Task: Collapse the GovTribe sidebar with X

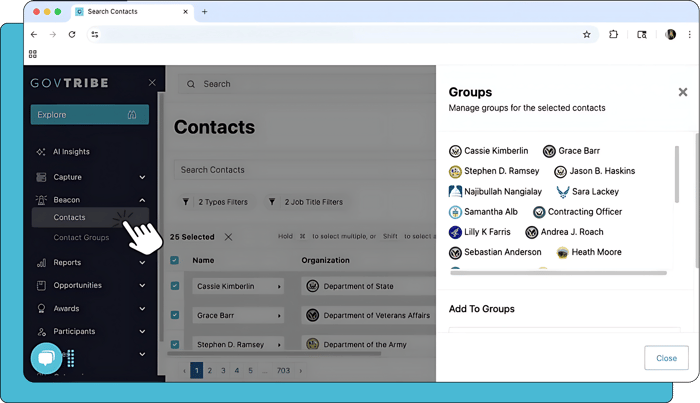Action: pos(152,83)
